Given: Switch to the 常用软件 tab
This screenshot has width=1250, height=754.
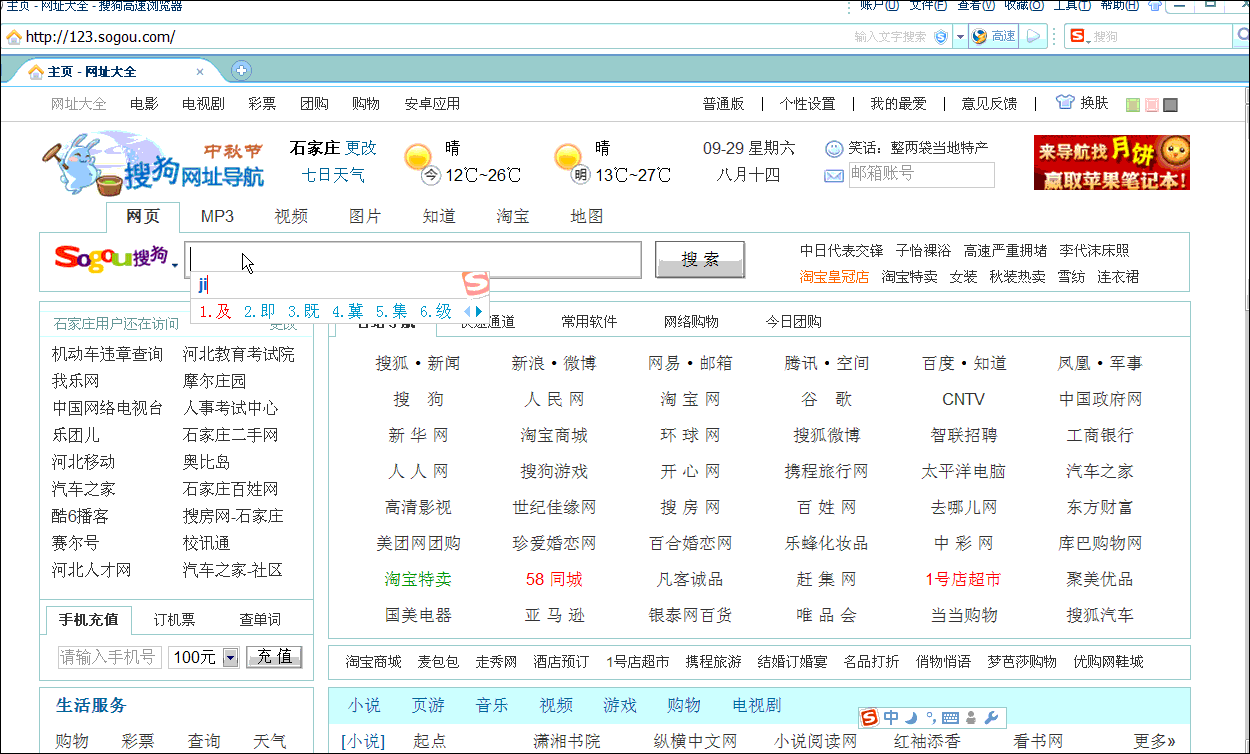Looking at the screenshot, I should (x=589, y=321).
